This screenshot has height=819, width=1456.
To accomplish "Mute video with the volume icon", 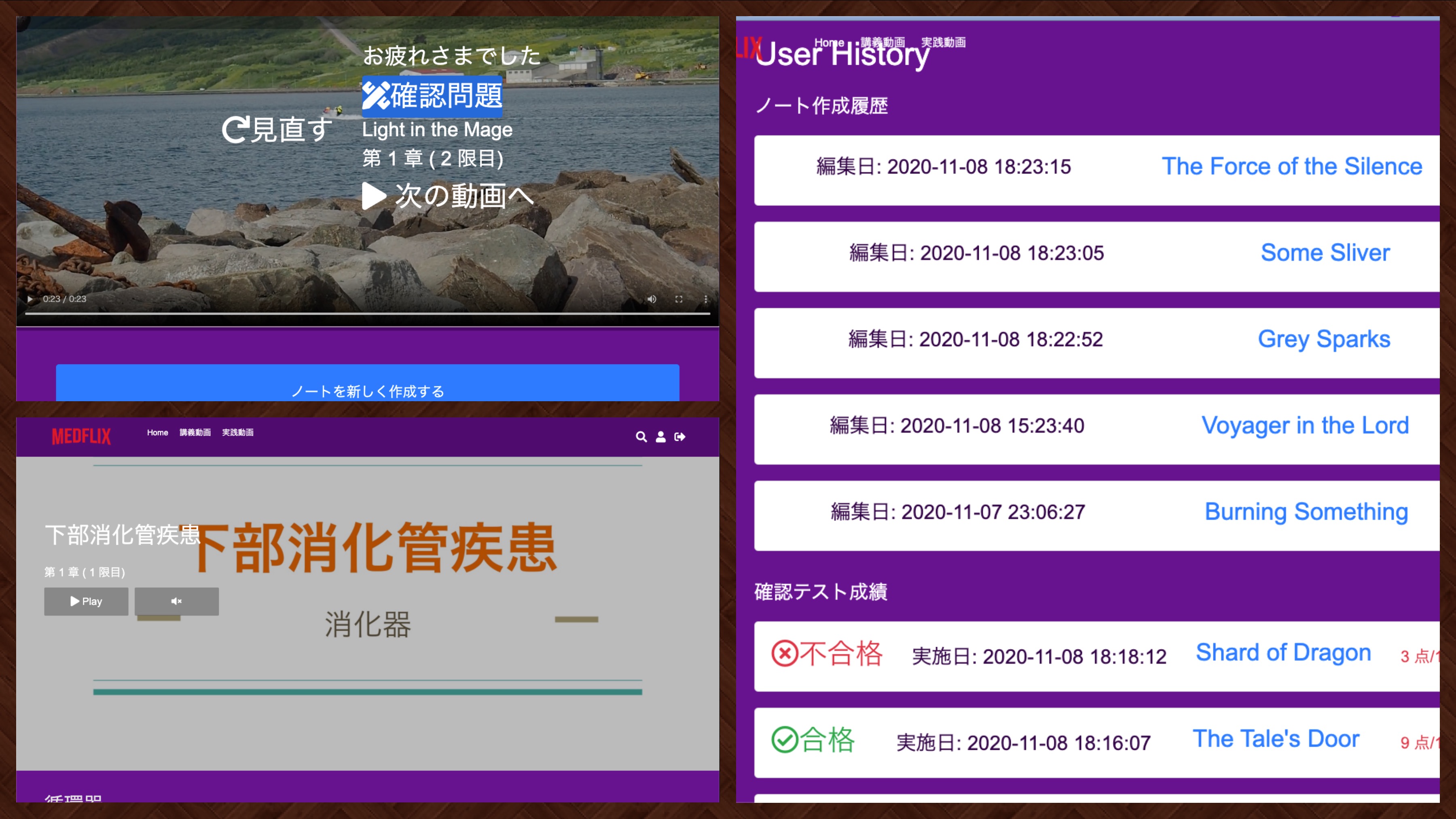I will tap(652, 299).
